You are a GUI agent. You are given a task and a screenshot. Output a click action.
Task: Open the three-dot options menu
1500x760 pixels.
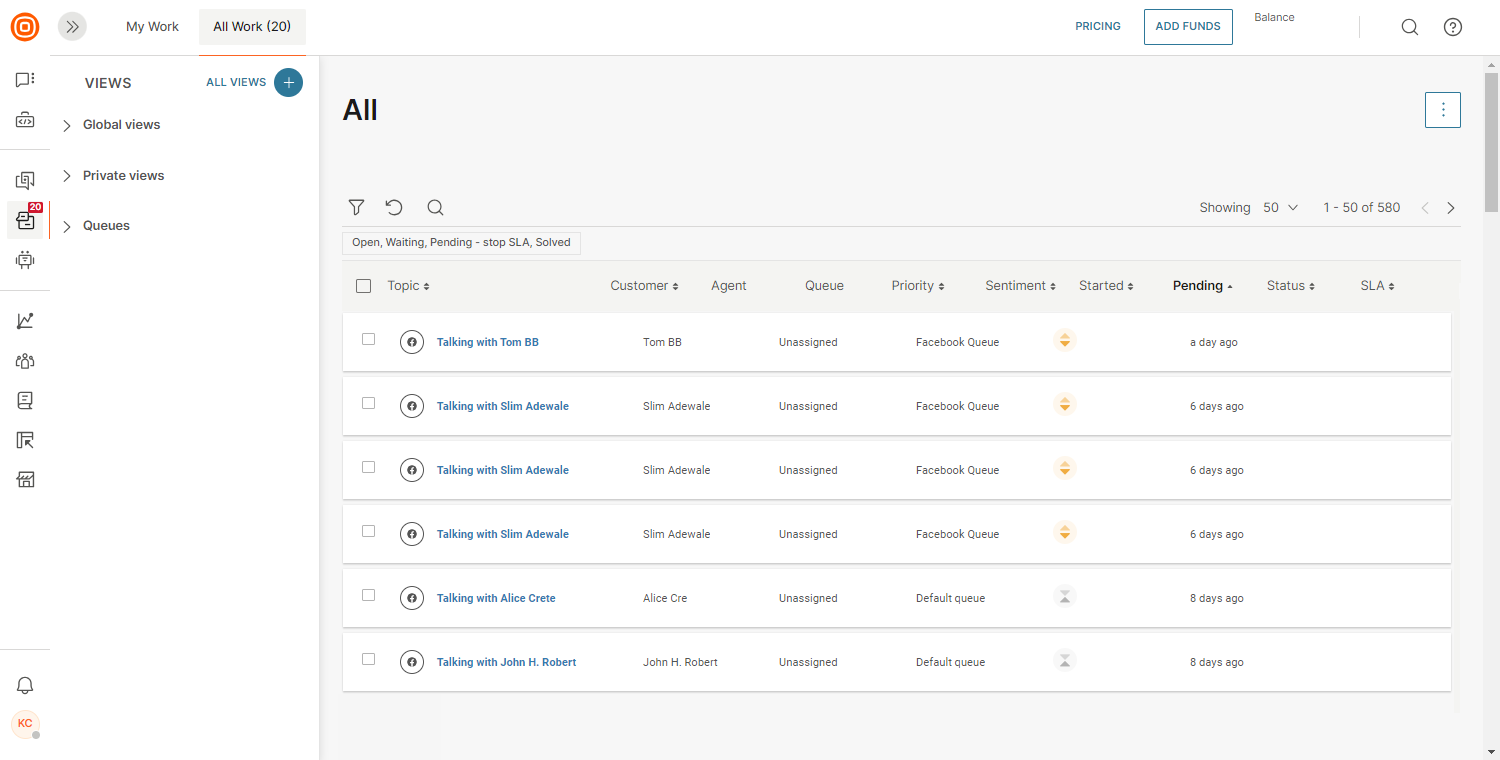pyautogui.click(x=1442, y=110)
